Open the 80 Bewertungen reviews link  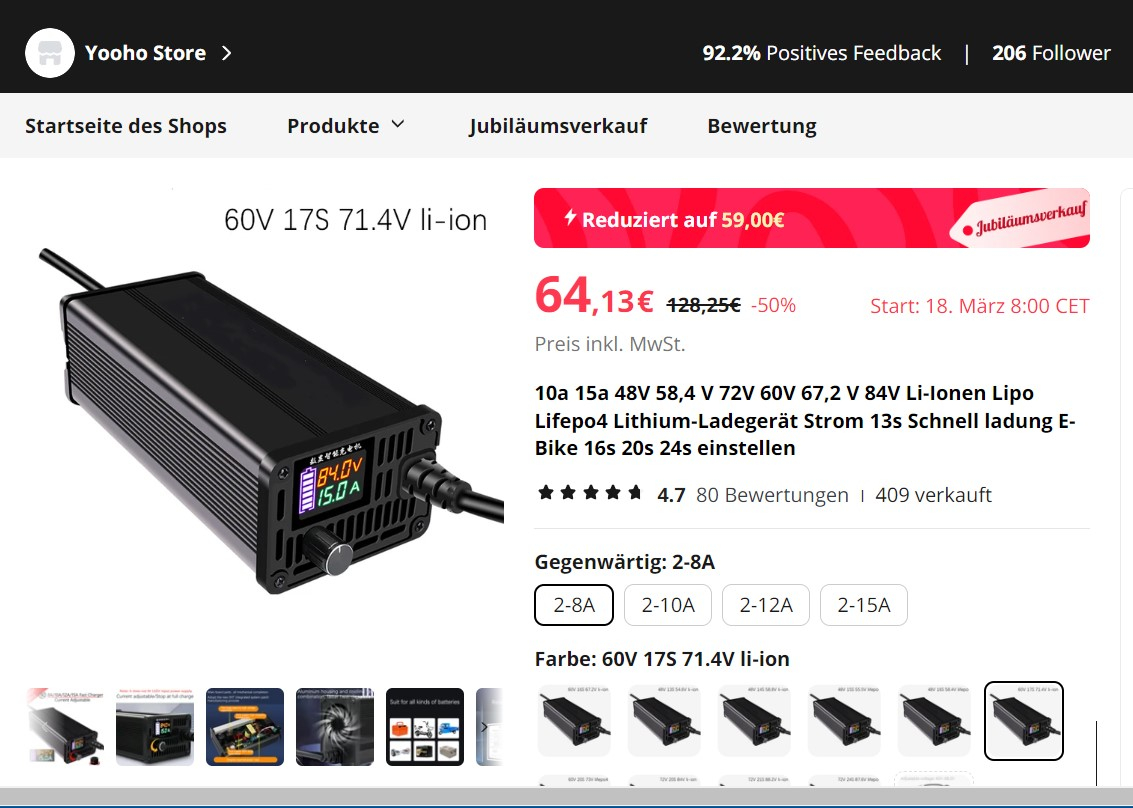pos(772,495)
